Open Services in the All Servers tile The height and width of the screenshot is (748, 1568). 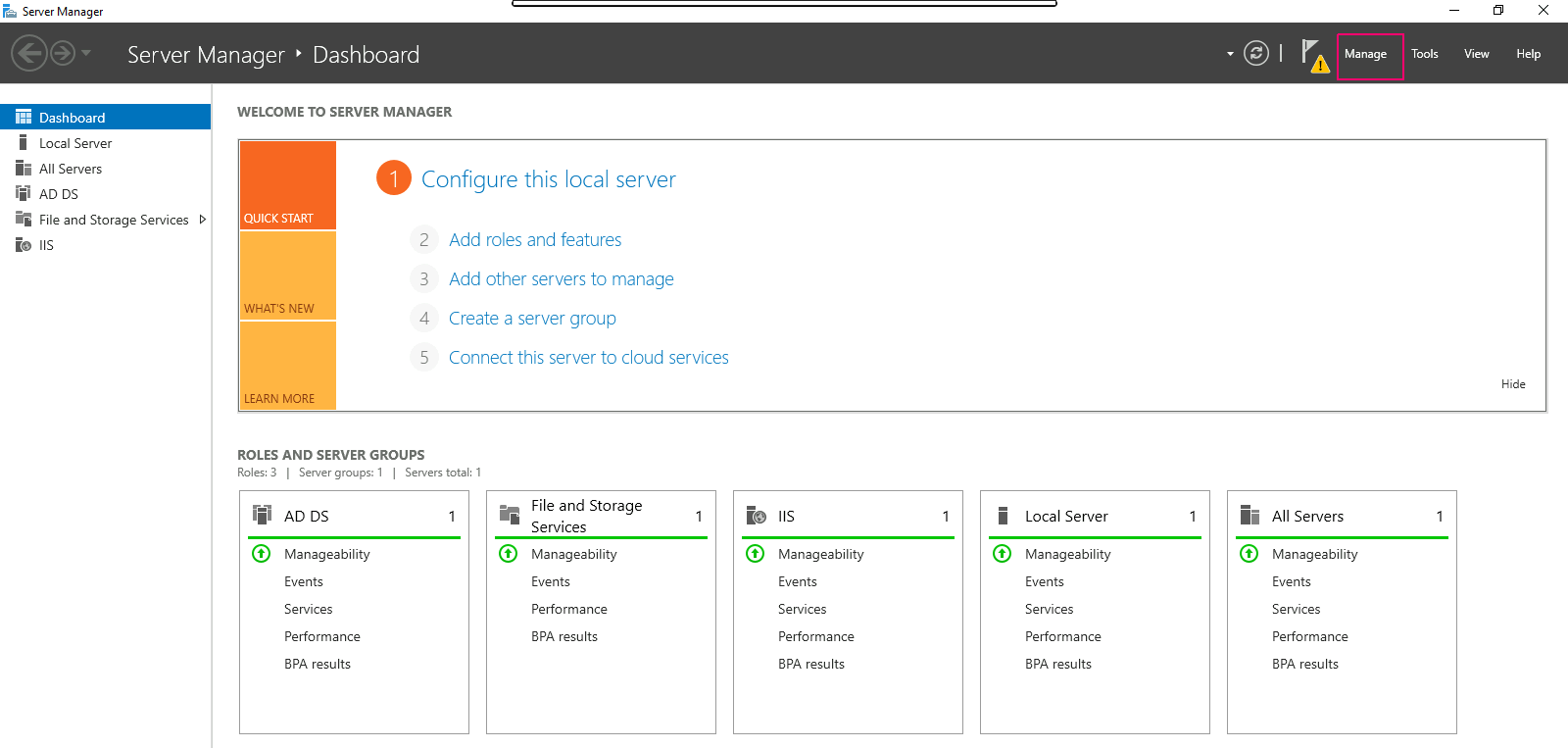click(1297, 609)
